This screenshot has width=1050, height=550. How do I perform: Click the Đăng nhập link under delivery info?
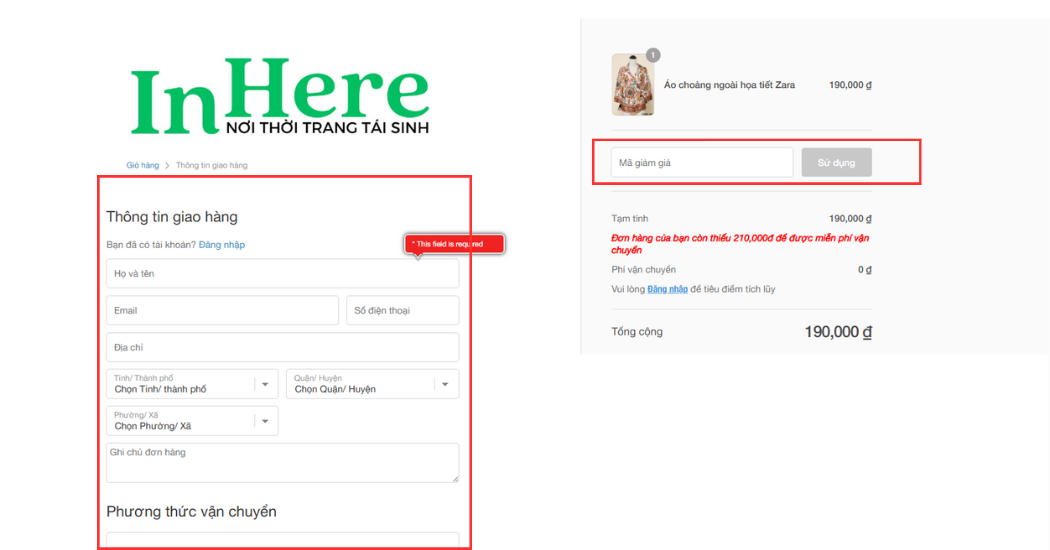(x=222, y=245)
